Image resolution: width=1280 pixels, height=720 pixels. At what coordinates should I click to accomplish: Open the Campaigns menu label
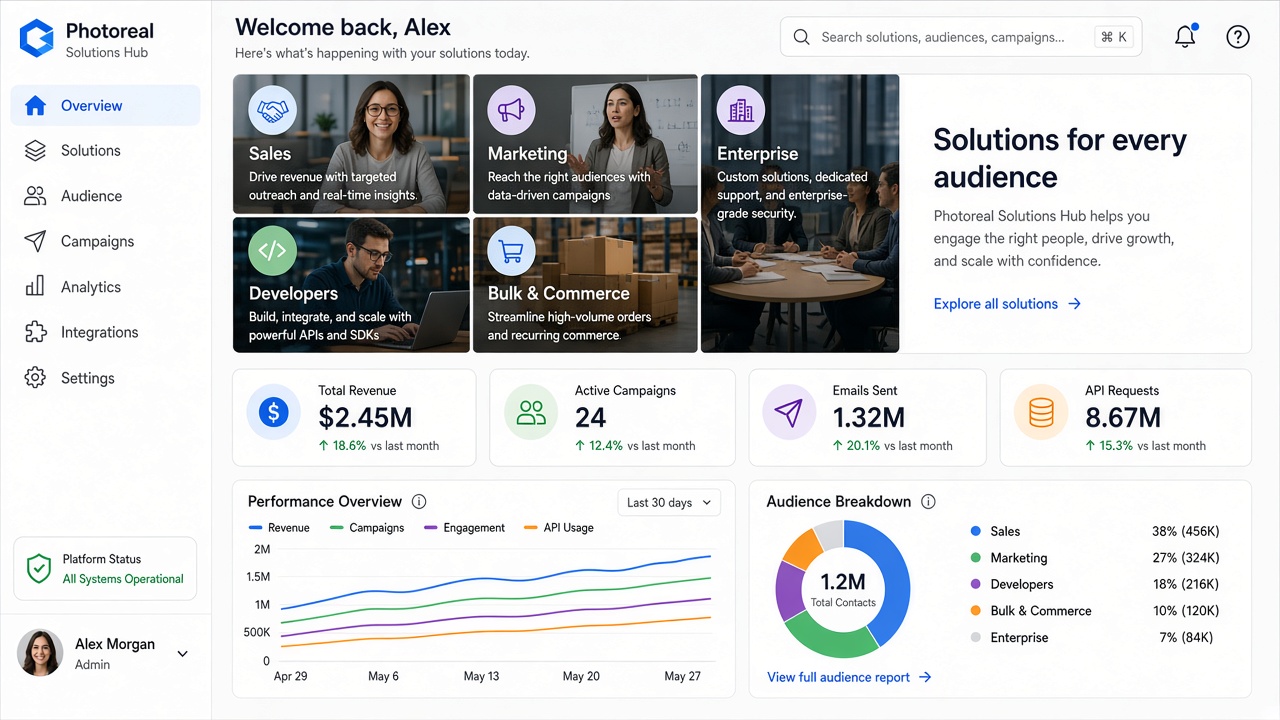pos(98,241)
